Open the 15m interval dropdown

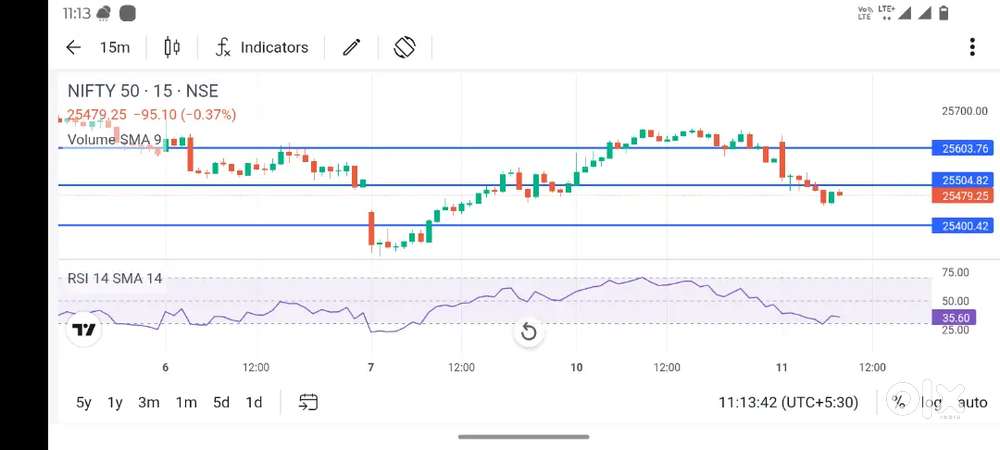tap(114, 47)
